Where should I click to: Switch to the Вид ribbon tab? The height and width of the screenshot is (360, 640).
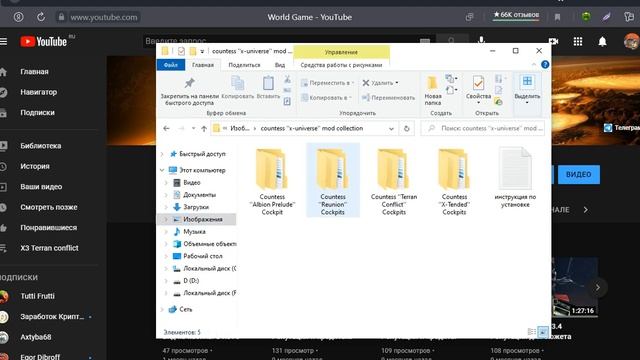pos(280,65)
